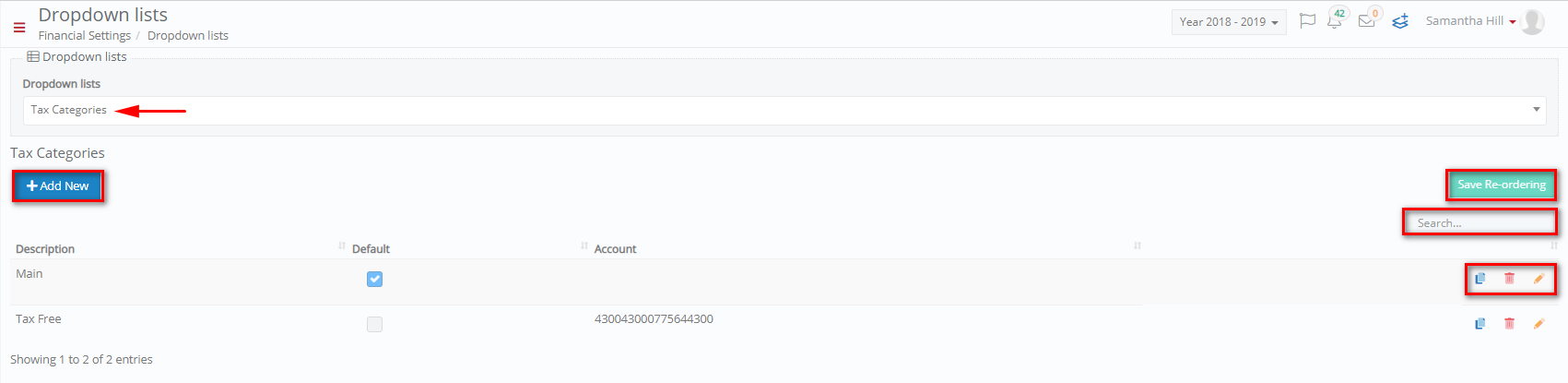The width and height of the screenshot is (1568, 383).
Task: Duplicate the Tax Free row
Action: point(1480,323)
